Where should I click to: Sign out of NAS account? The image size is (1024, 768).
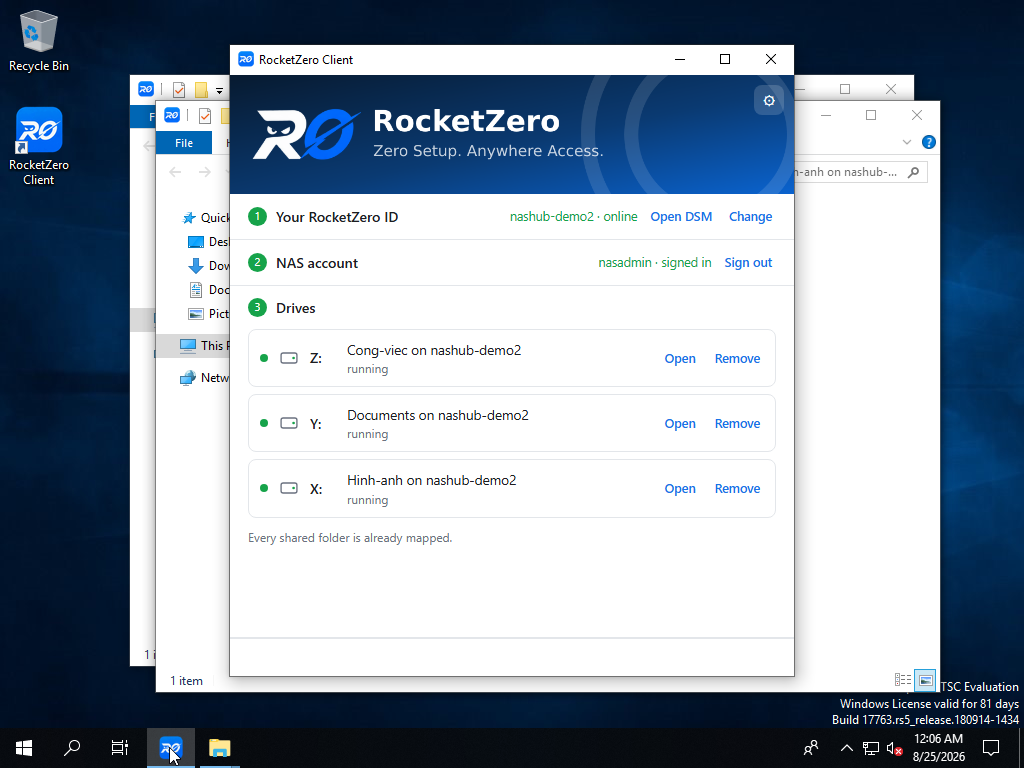[x=748, y=263]
